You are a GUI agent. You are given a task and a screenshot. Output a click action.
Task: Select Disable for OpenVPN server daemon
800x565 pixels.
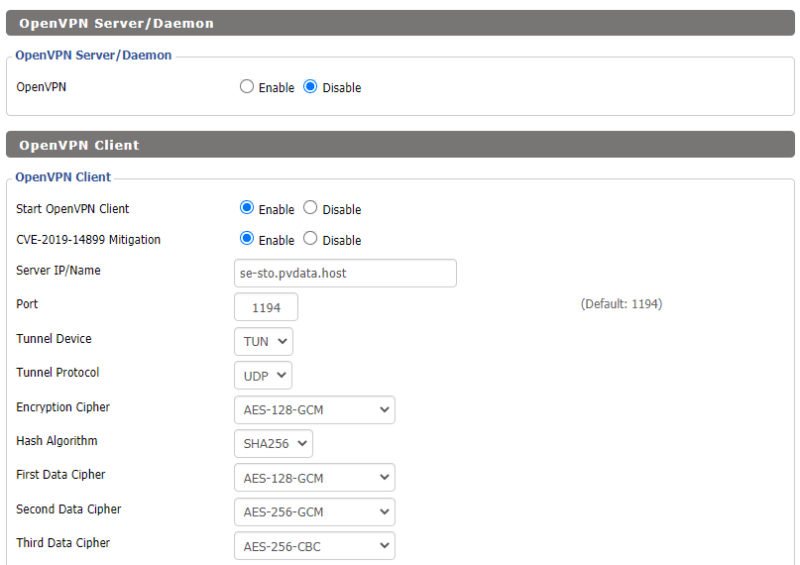pos(310,88)
